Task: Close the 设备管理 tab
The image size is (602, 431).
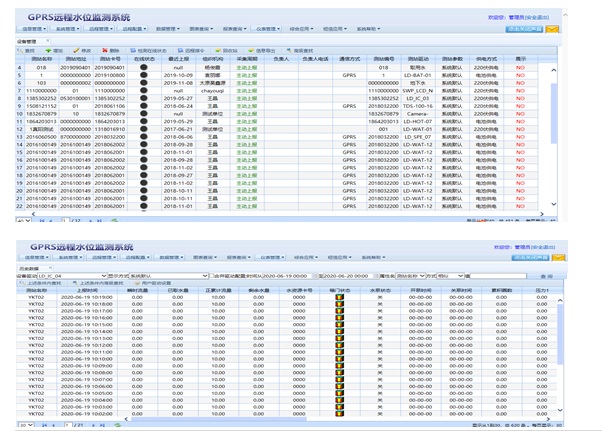Action: [48, 40]
